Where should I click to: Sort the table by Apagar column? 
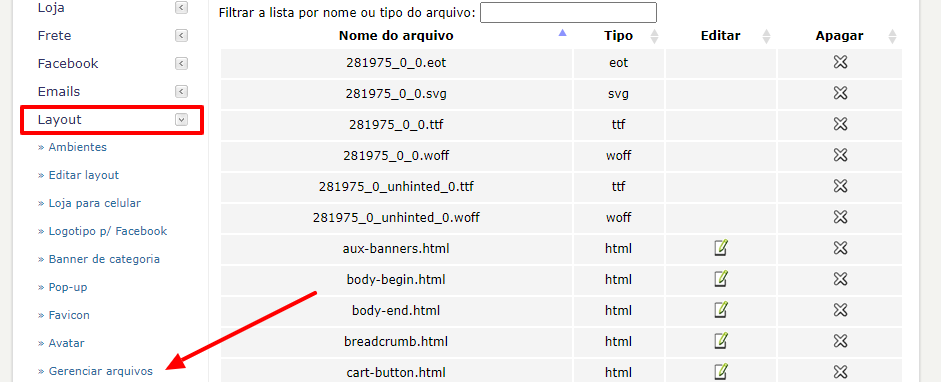click(892, 37)
